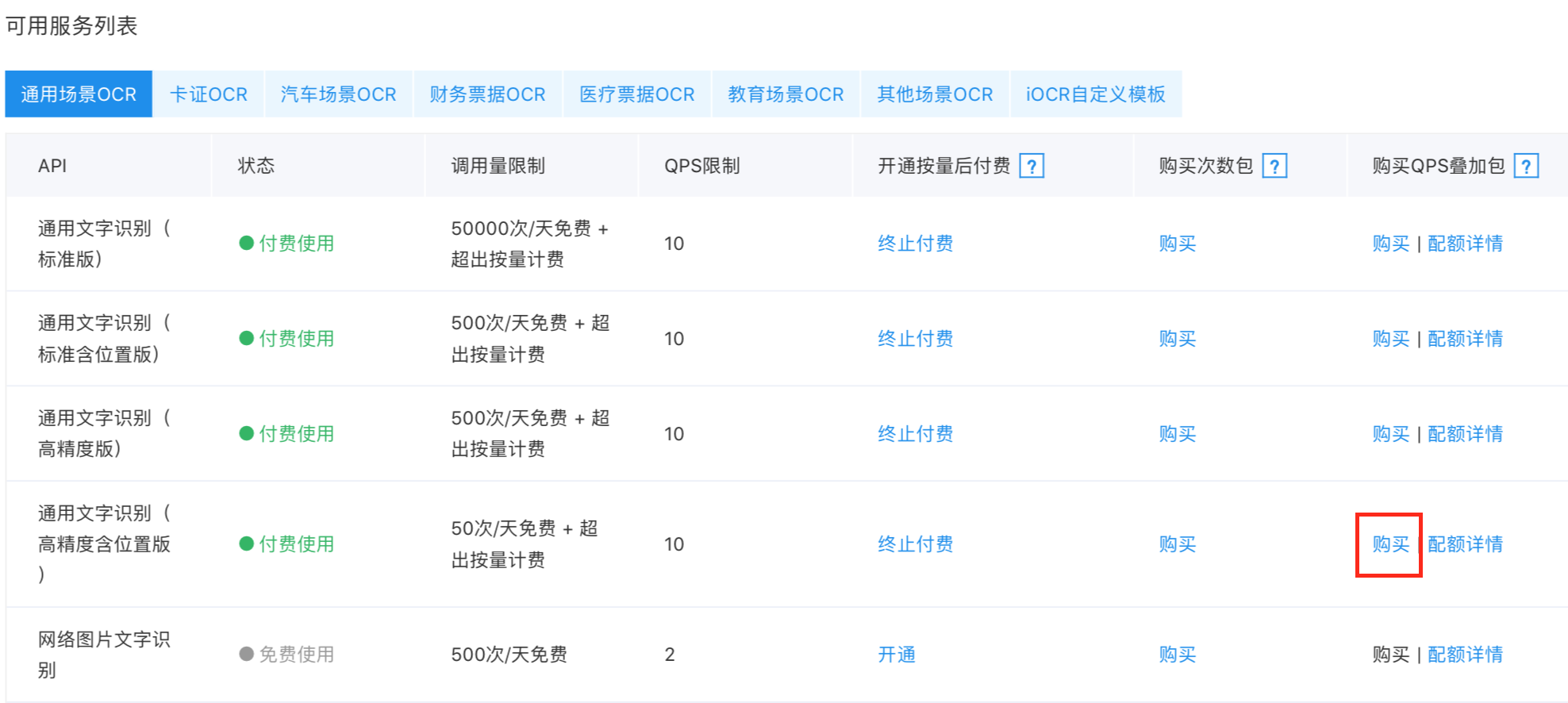The height and width of the screenshot is (703, 1568).
Task: Open 配额详情 for 标准含位置版
Action: click(x=1466, y=339)
